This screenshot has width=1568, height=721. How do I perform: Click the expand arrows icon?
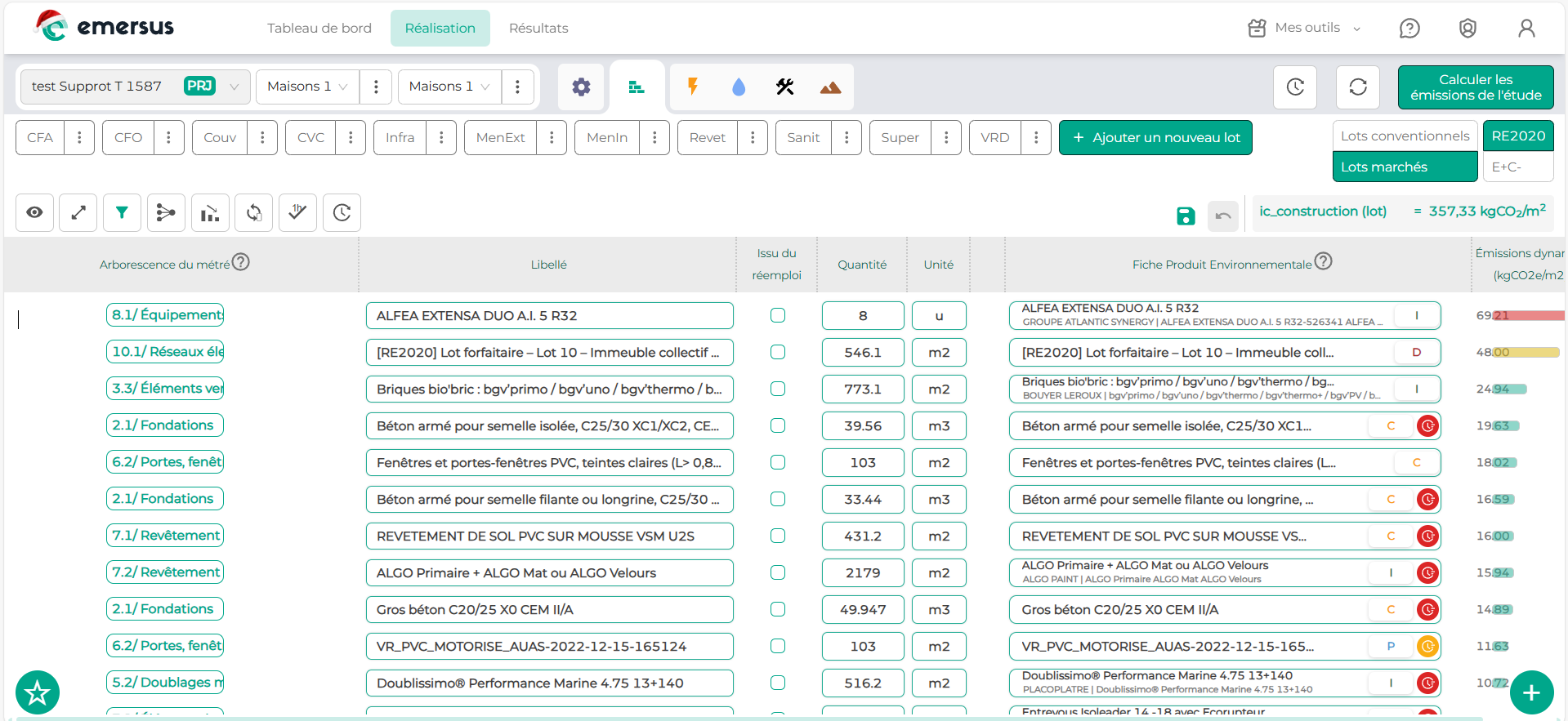(78, 213)
